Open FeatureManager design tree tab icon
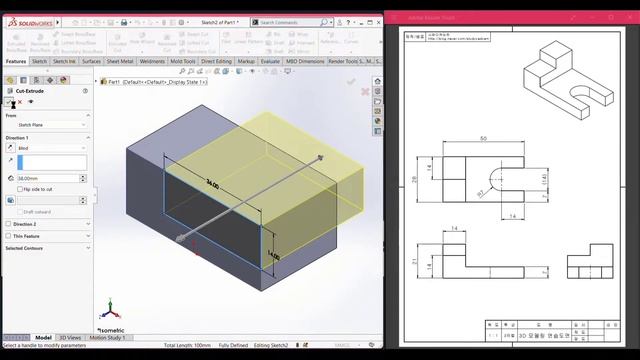This screenshot has width=640, height=360. tap(10, 80)
